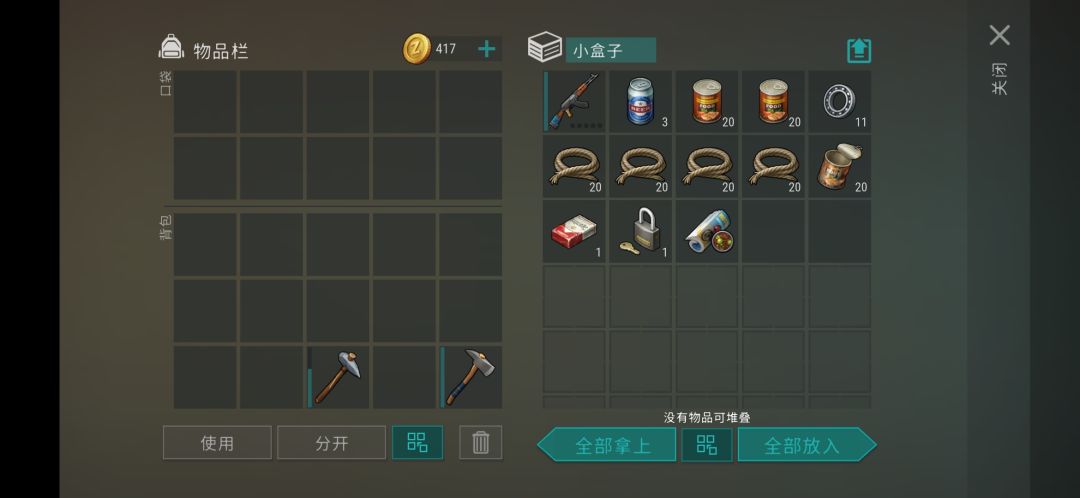Pick the bearing item with count 11
Viewport: 1080px width, 498px height.
pyautogui.click(x=839, y=101)
